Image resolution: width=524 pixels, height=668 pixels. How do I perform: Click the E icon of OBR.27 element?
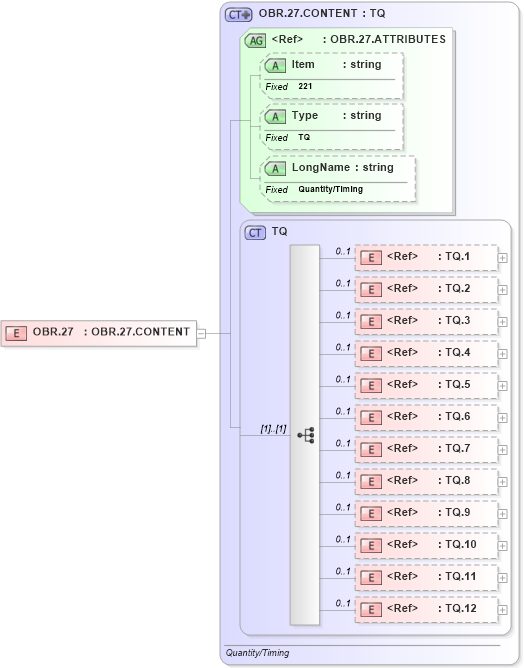(16, 333)
